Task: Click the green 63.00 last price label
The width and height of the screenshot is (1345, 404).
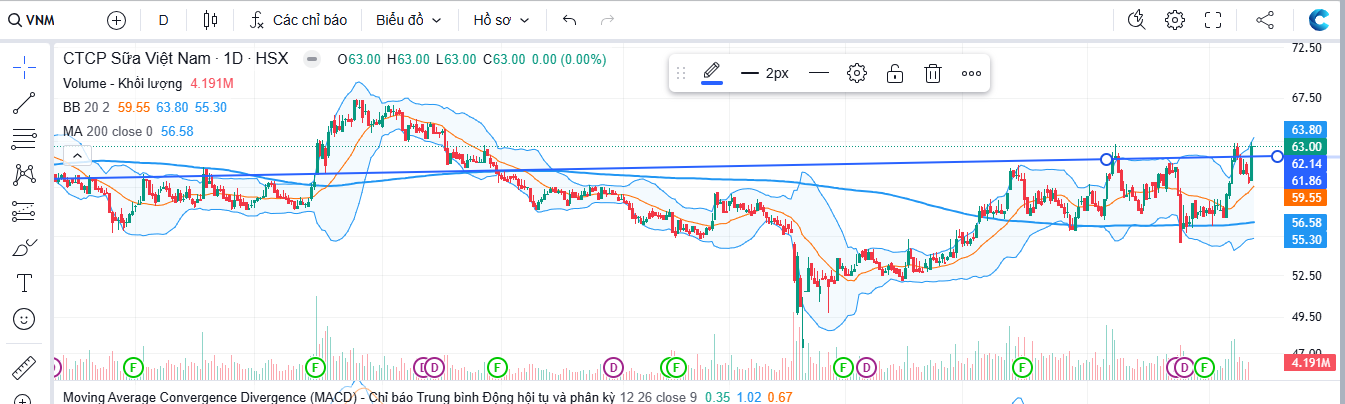Action: [1308, 146]
